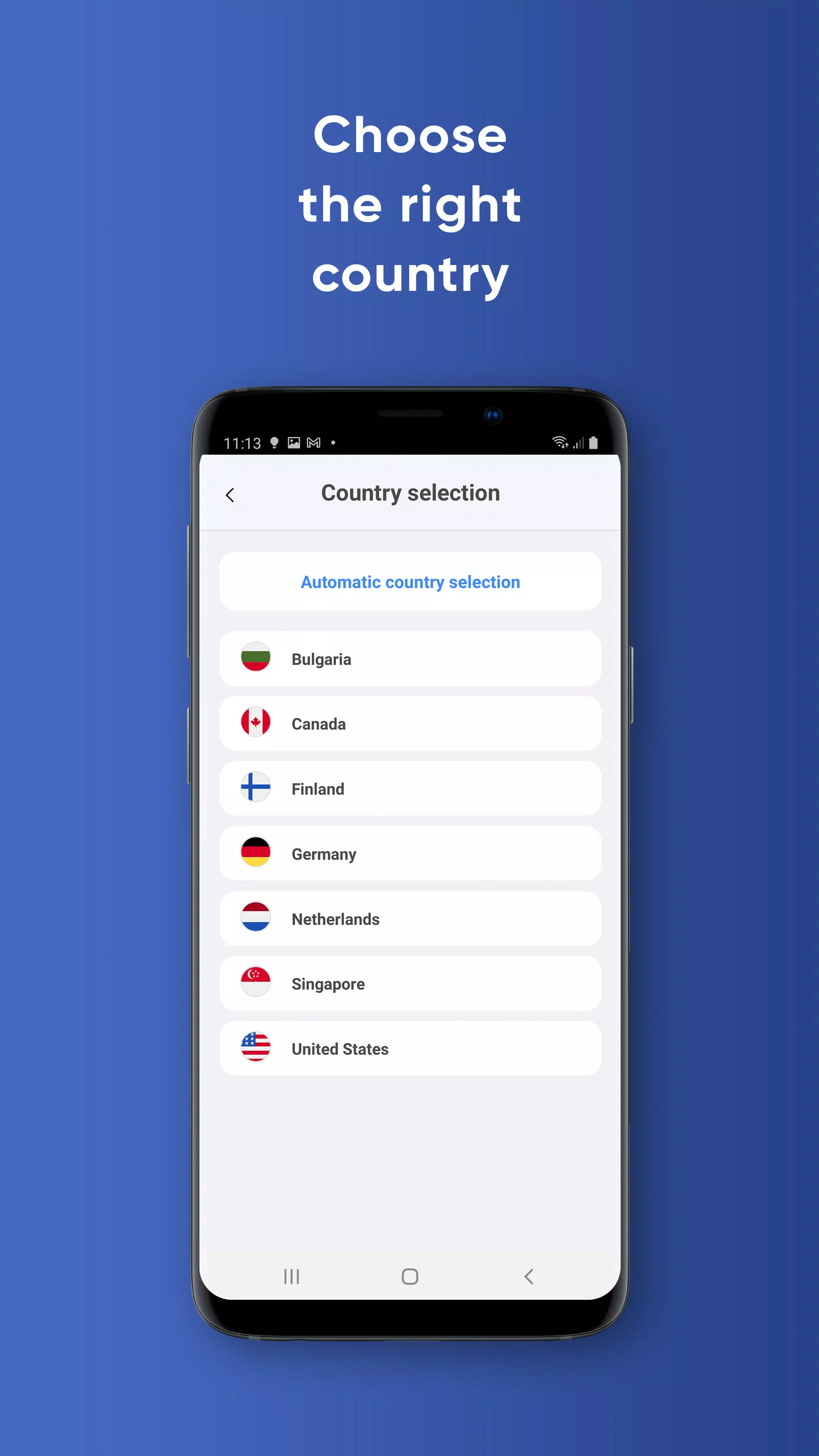The image size is (819, 1456).
Task: Open Country selection menu header
Action: 410,492
